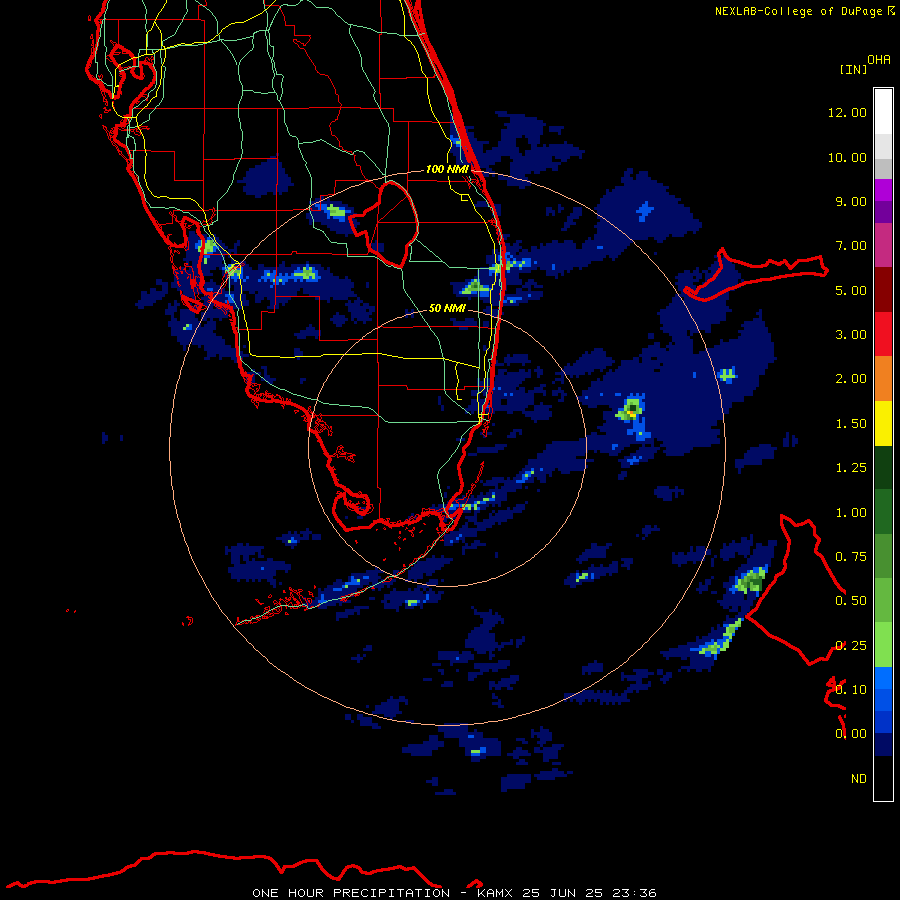The height and width of the screenshot is (900, 900).
Task: Click the ND legend label
Action: point(859,779)
